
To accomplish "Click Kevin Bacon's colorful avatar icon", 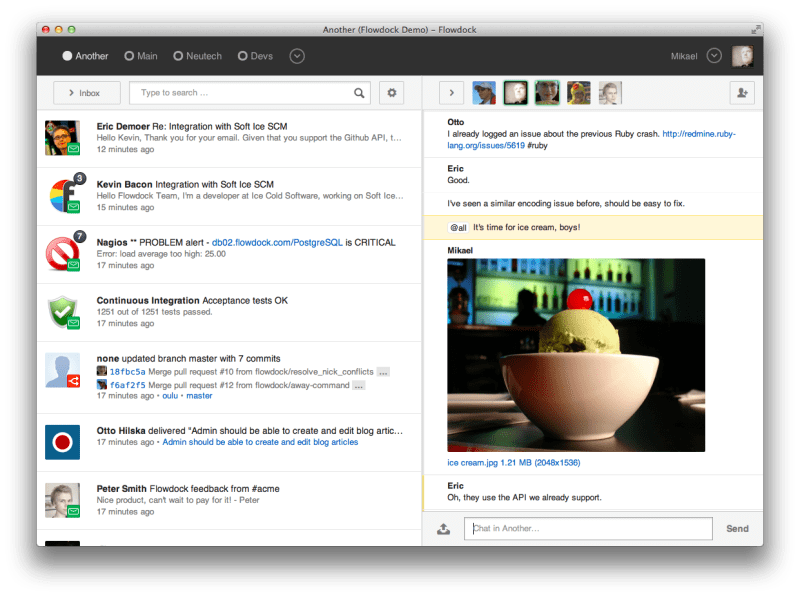I will click(x=62, y=193).
